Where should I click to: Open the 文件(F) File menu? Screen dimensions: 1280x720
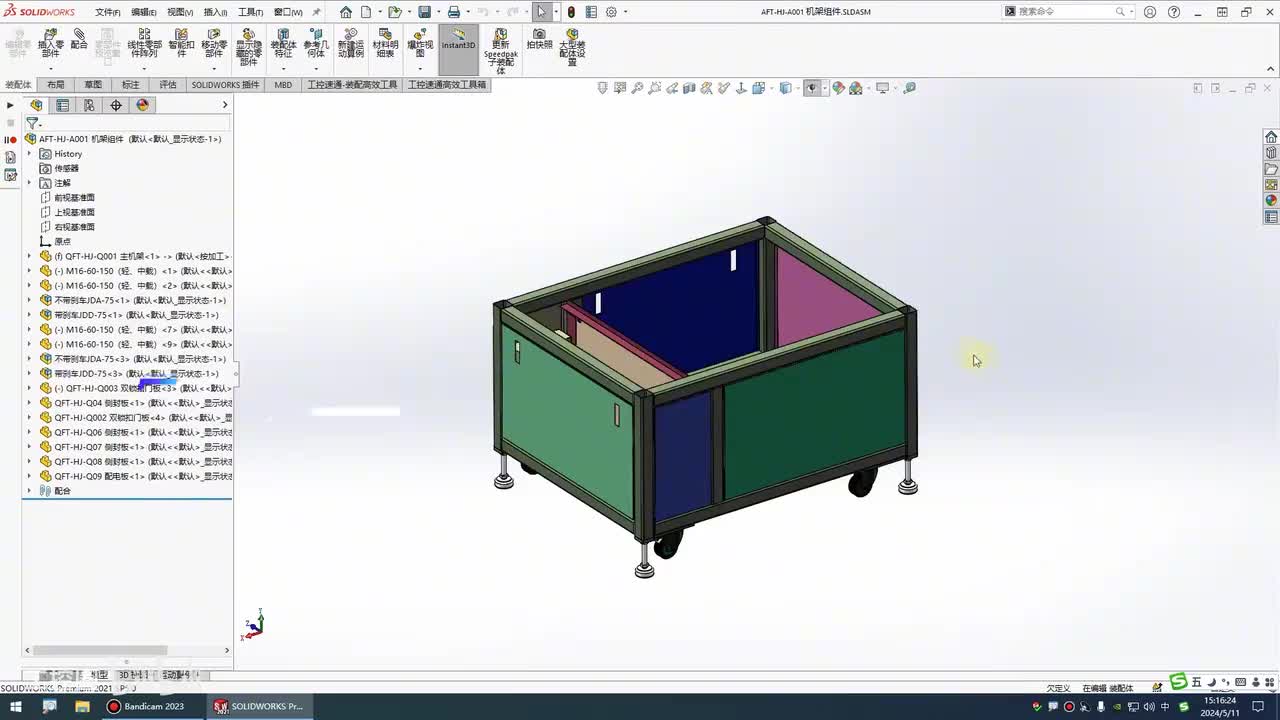(108, 12)
